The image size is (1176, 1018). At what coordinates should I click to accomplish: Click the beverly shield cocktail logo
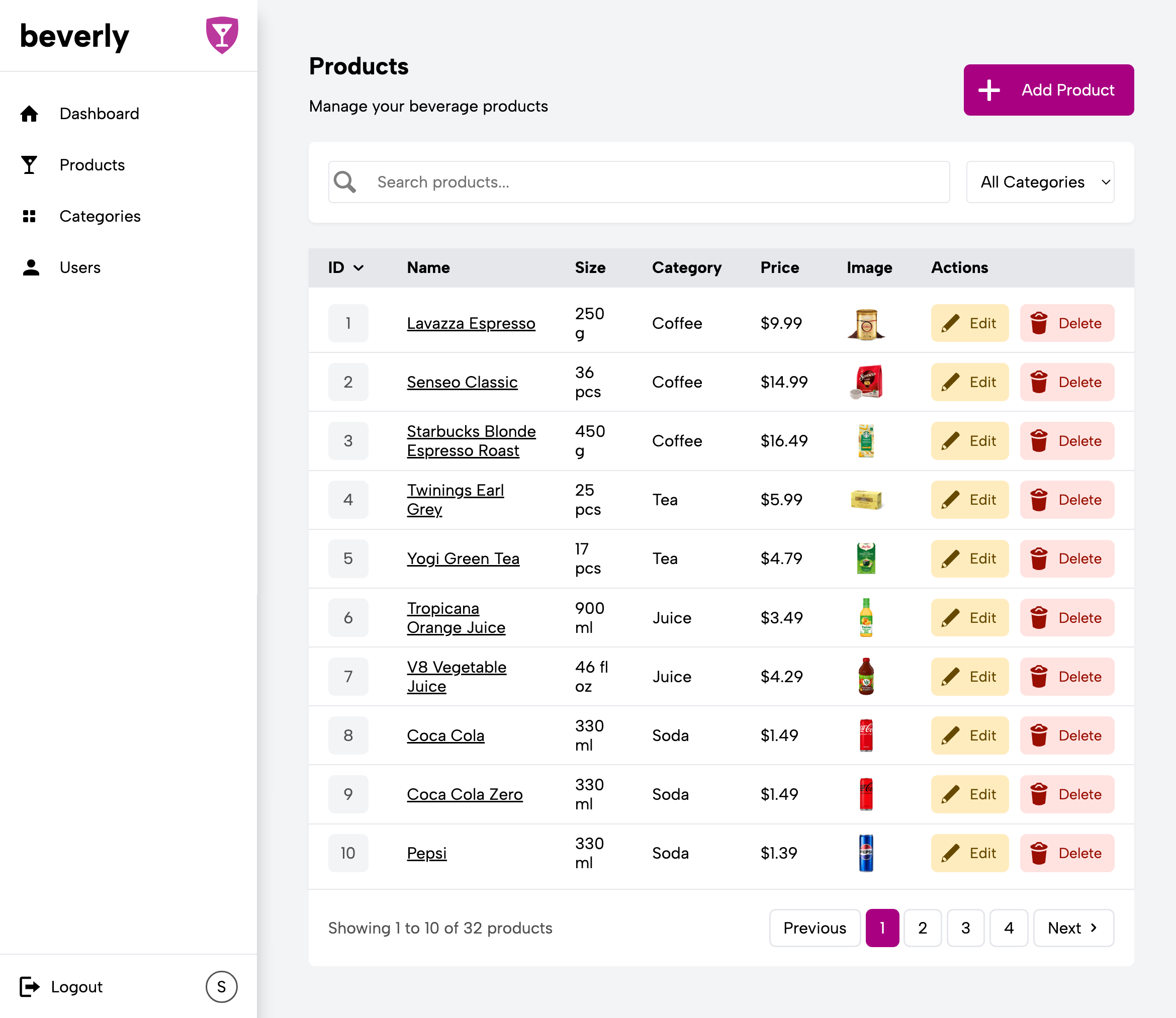pyautogui.click(x=222, y=35)
